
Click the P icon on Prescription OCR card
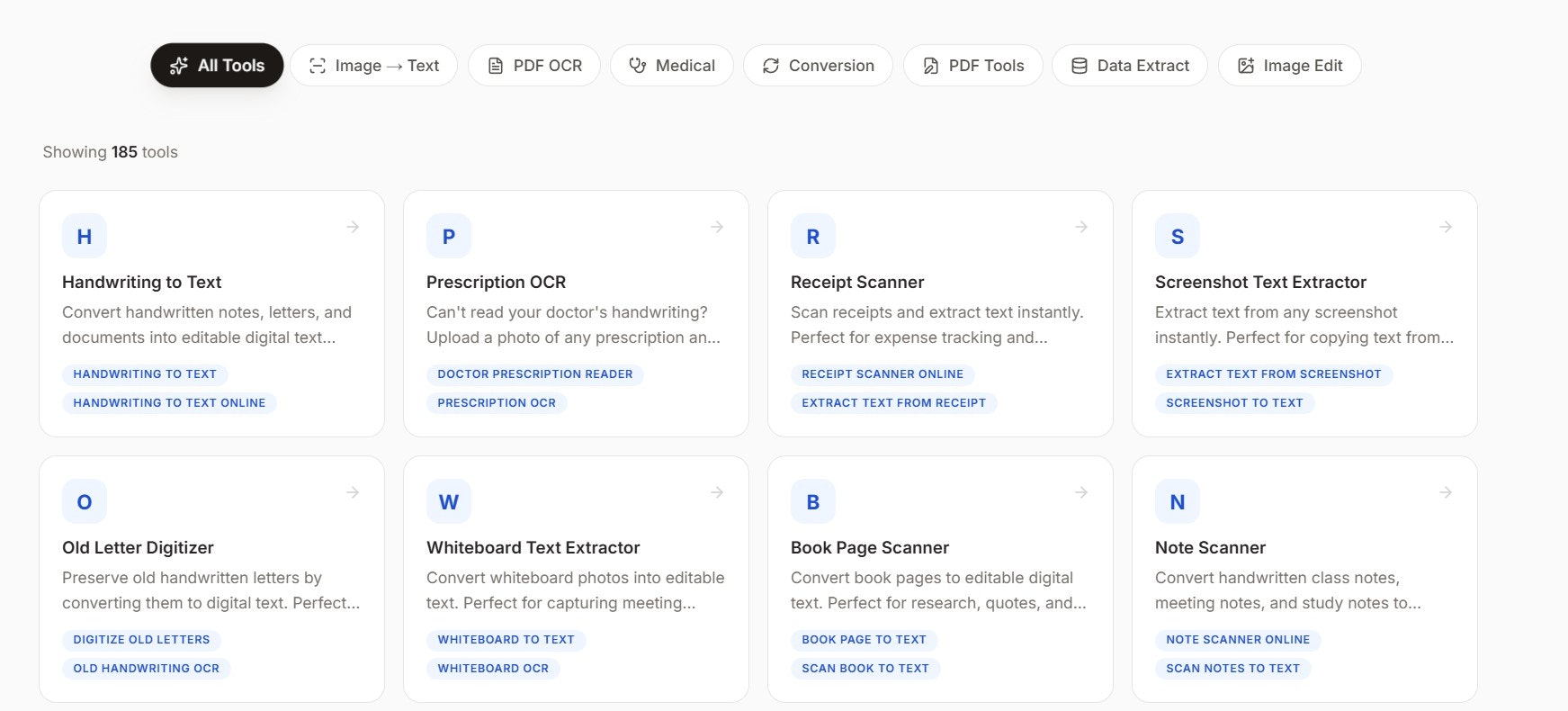point(449,237)
